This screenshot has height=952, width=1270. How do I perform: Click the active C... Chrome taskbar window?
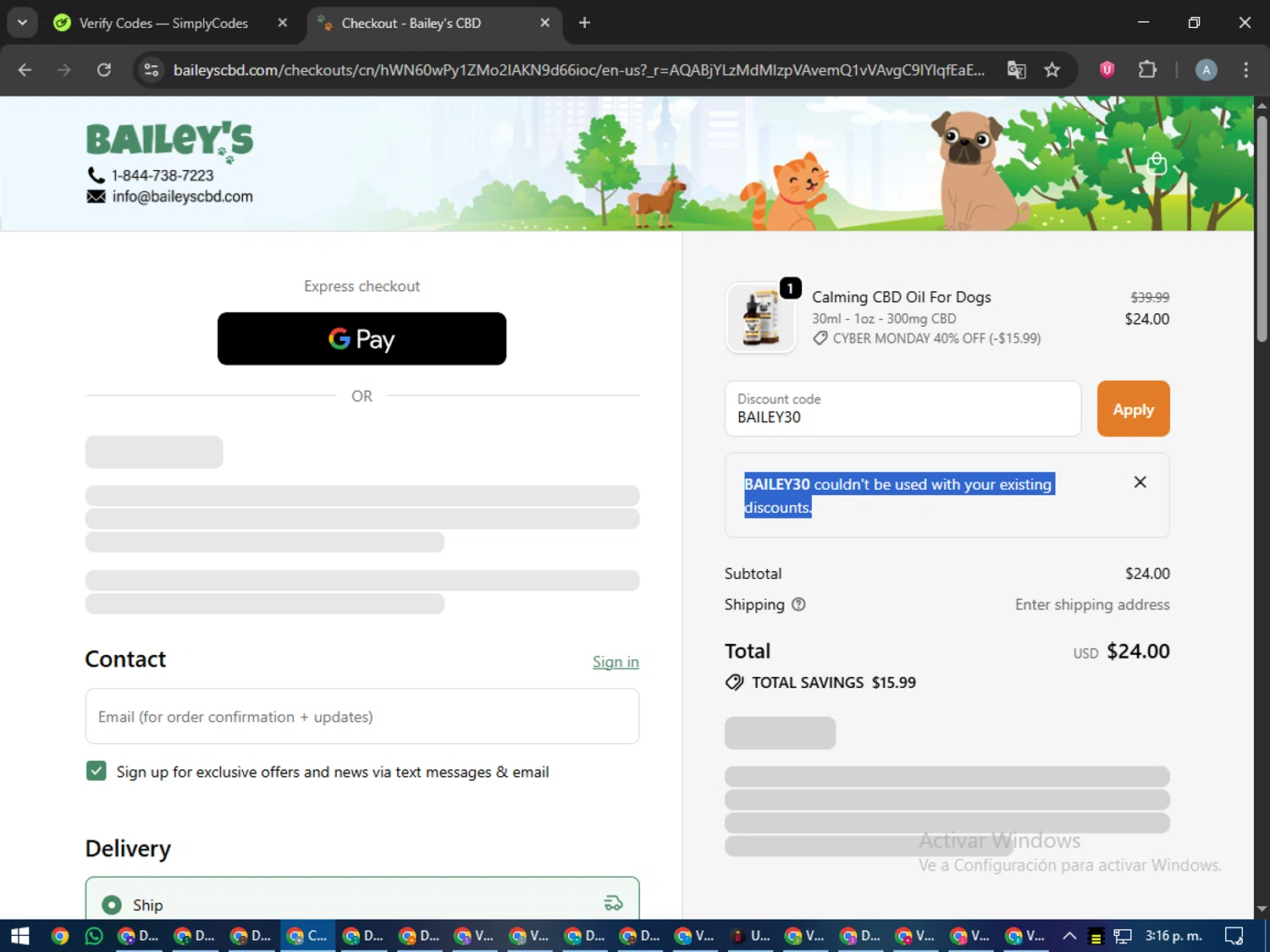[x=307, y=935]
